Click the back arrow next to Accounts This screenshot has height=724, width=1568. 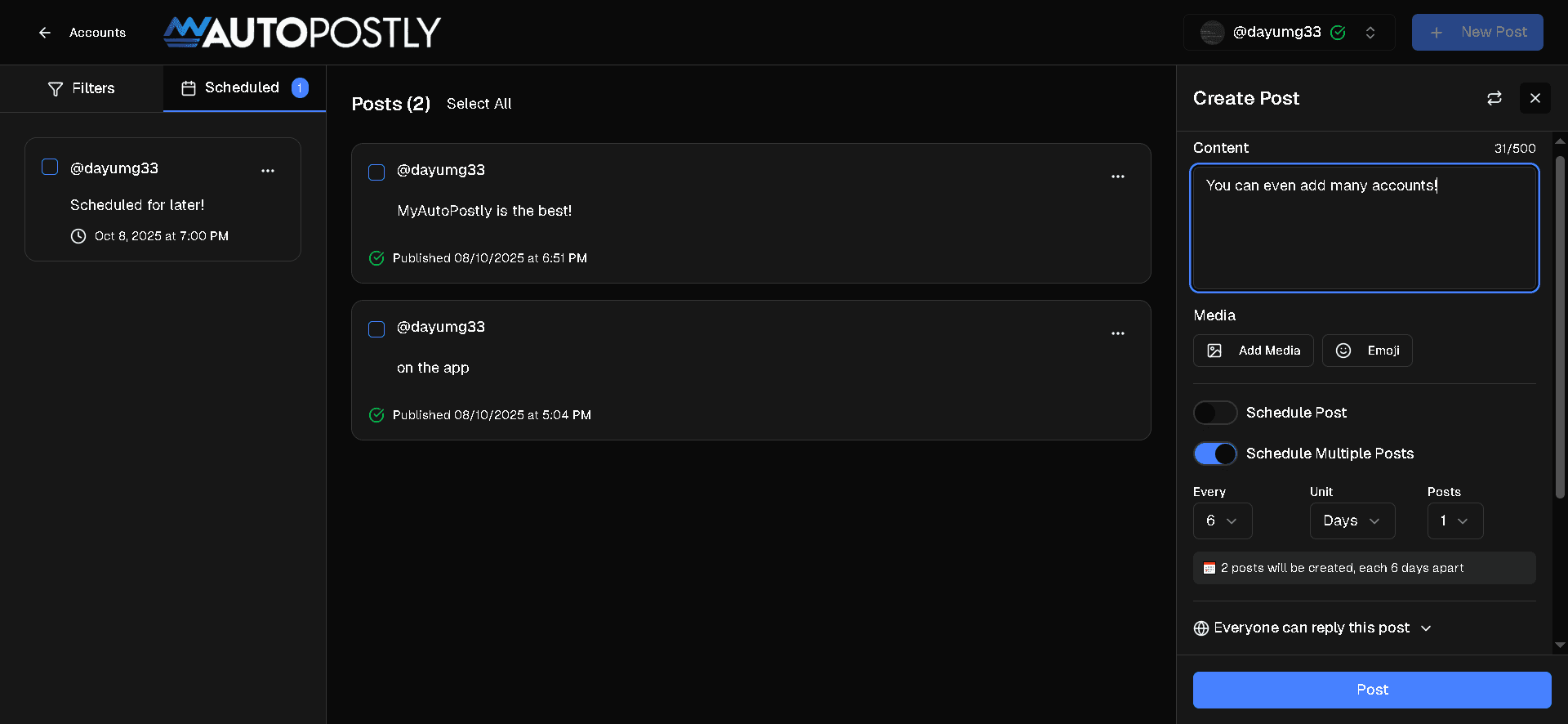tap(45, 33)
